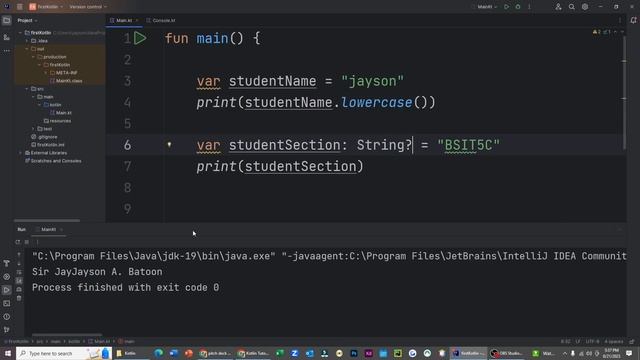Select Scratches and Consoles node

pyautogui.click(x=53, y=161)
